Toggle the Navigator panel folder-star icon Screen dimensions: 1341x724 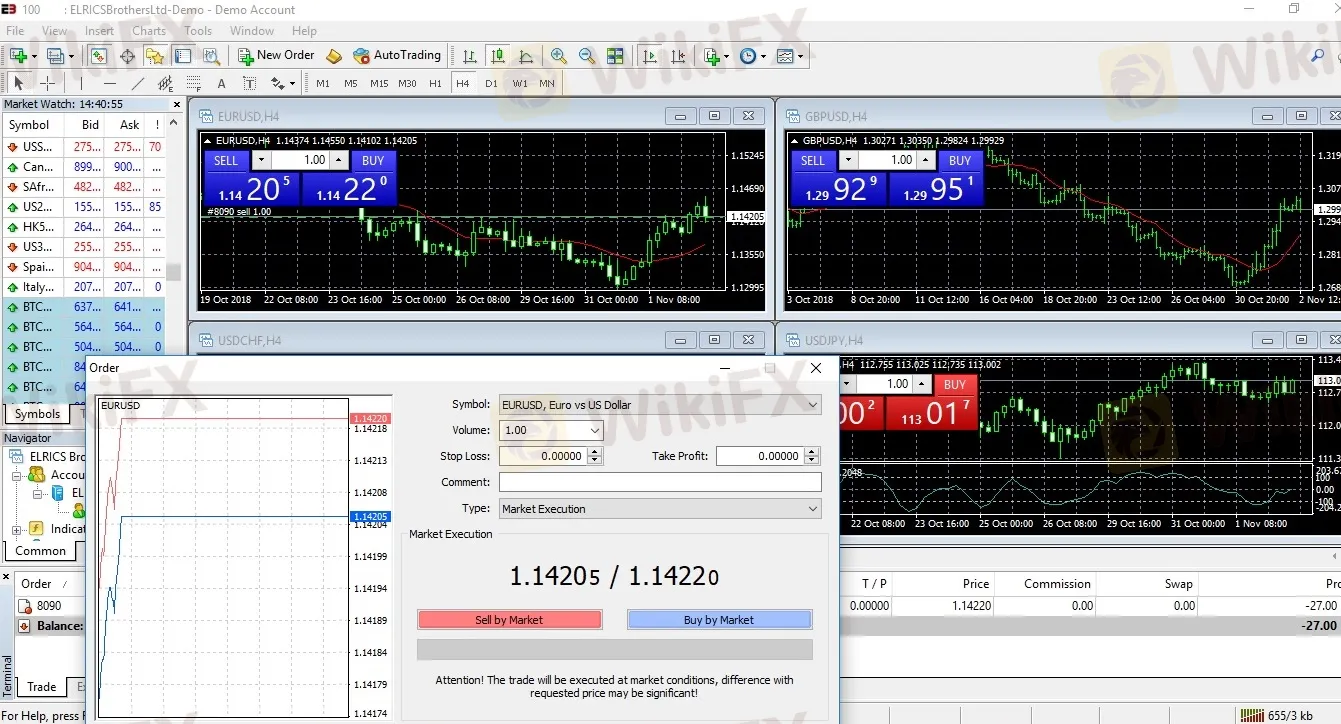pos(155,56)
